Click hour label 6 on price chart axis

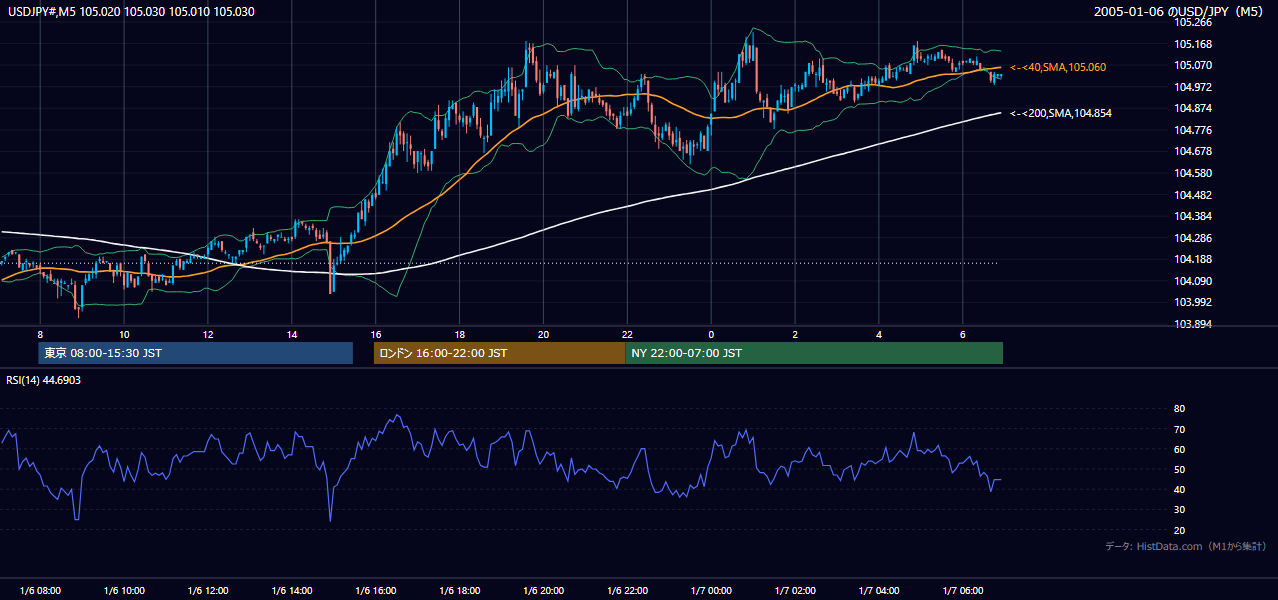(962, 334)
